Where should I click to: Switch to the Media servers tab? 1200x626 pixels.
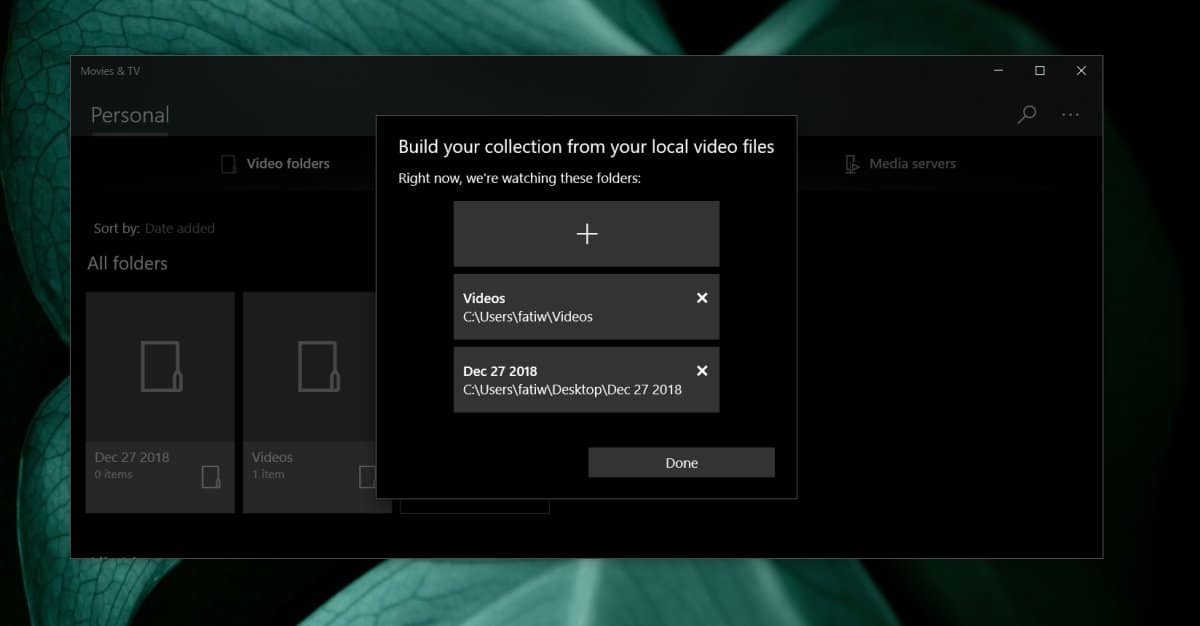[x=900, y=164]
